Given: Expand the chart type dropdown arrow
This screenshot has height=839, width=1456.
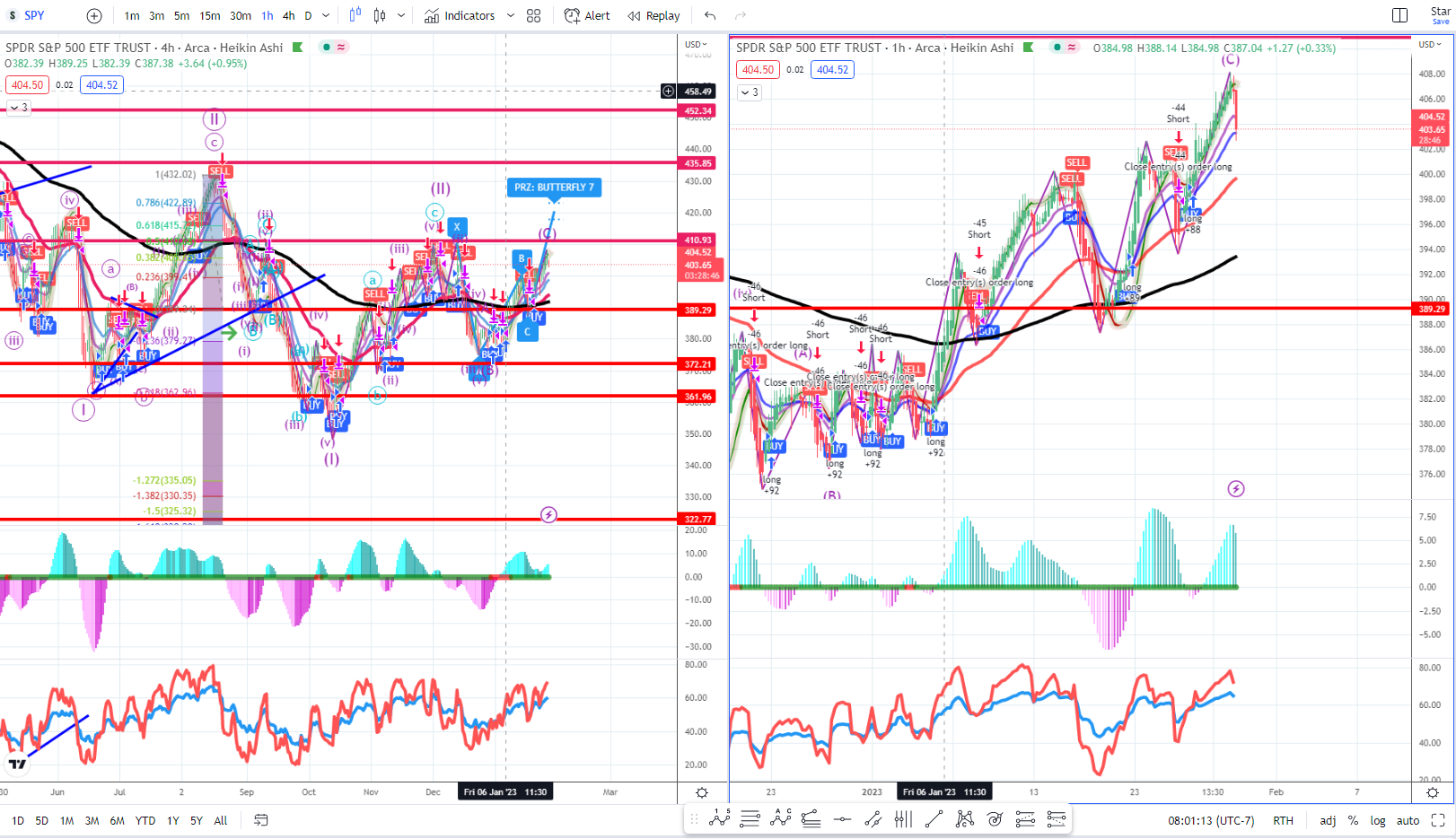Looking at the screenshot, I should 401,15.
